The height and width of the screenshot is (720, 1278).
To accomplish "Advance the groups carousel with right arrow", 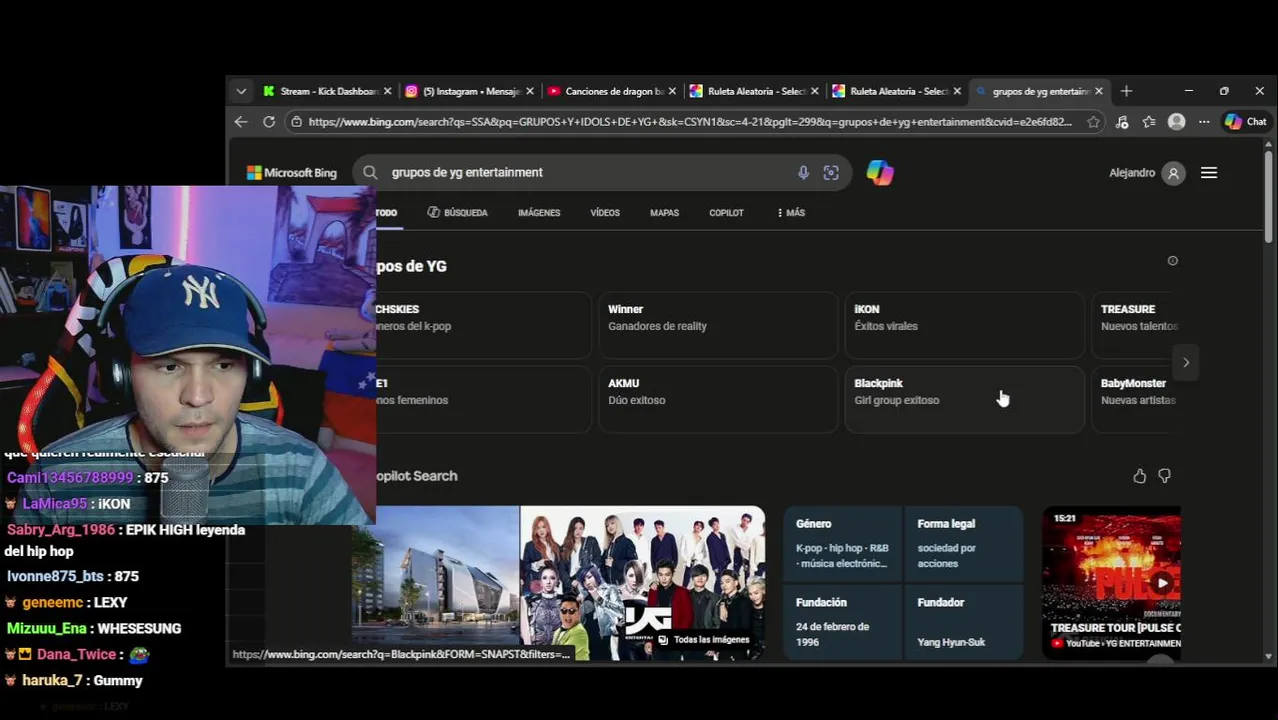I will tap(1186, 362).
